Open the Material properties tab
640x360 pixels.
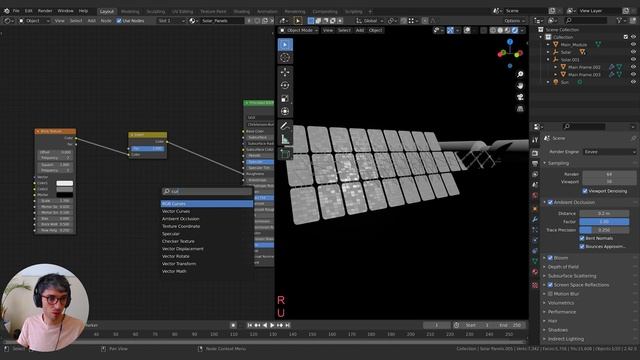[x=535, y=272]
